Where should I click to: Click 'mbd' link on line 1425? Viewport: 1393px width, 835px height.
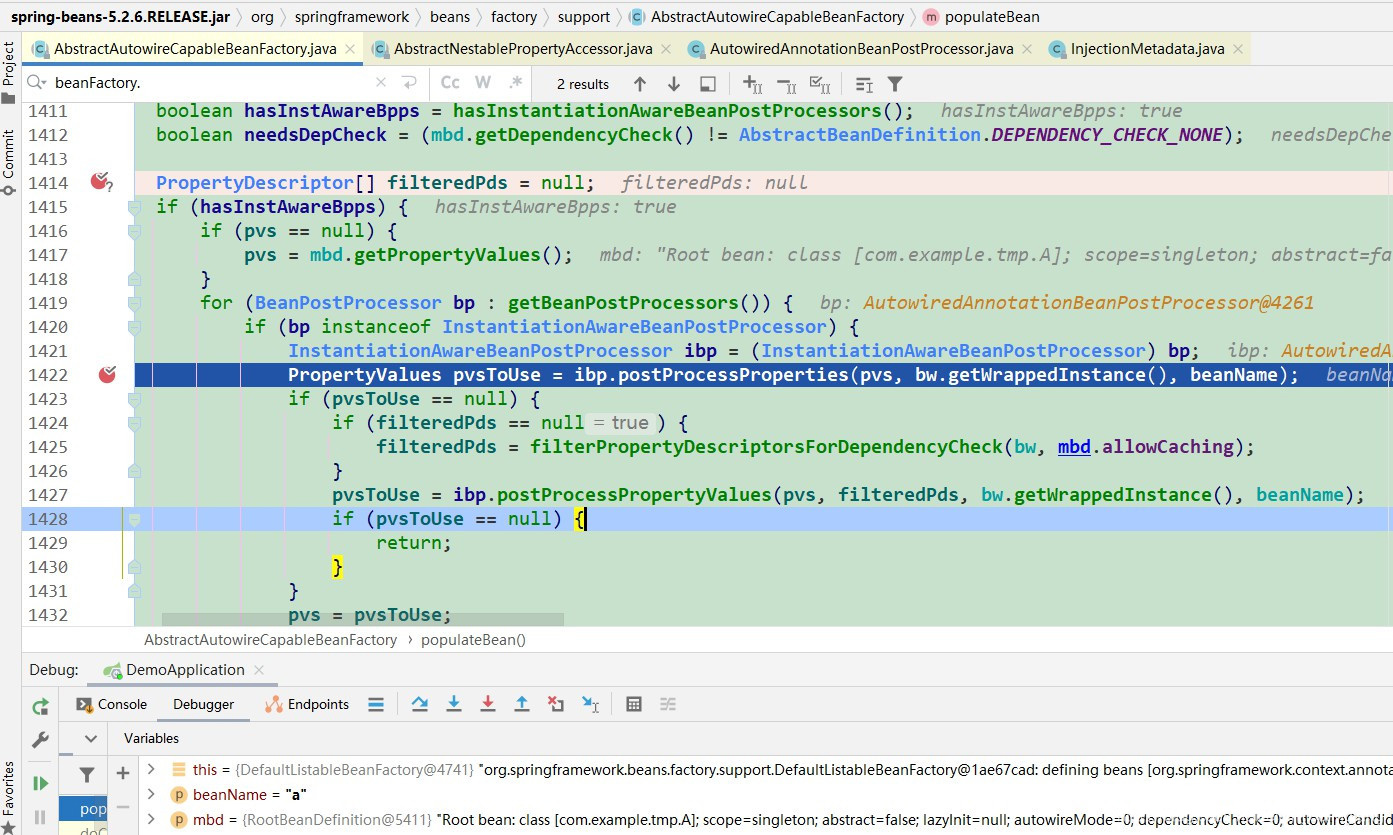(1074, 446)
